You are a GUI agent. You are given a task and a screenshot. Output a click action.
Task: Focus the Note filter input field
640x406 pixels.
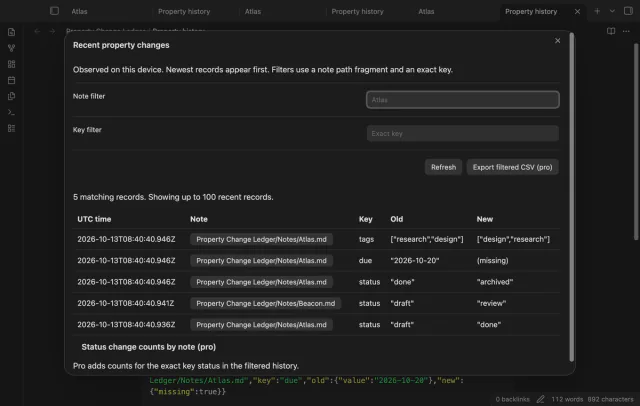pyautogui.click(x=462, y=100)
